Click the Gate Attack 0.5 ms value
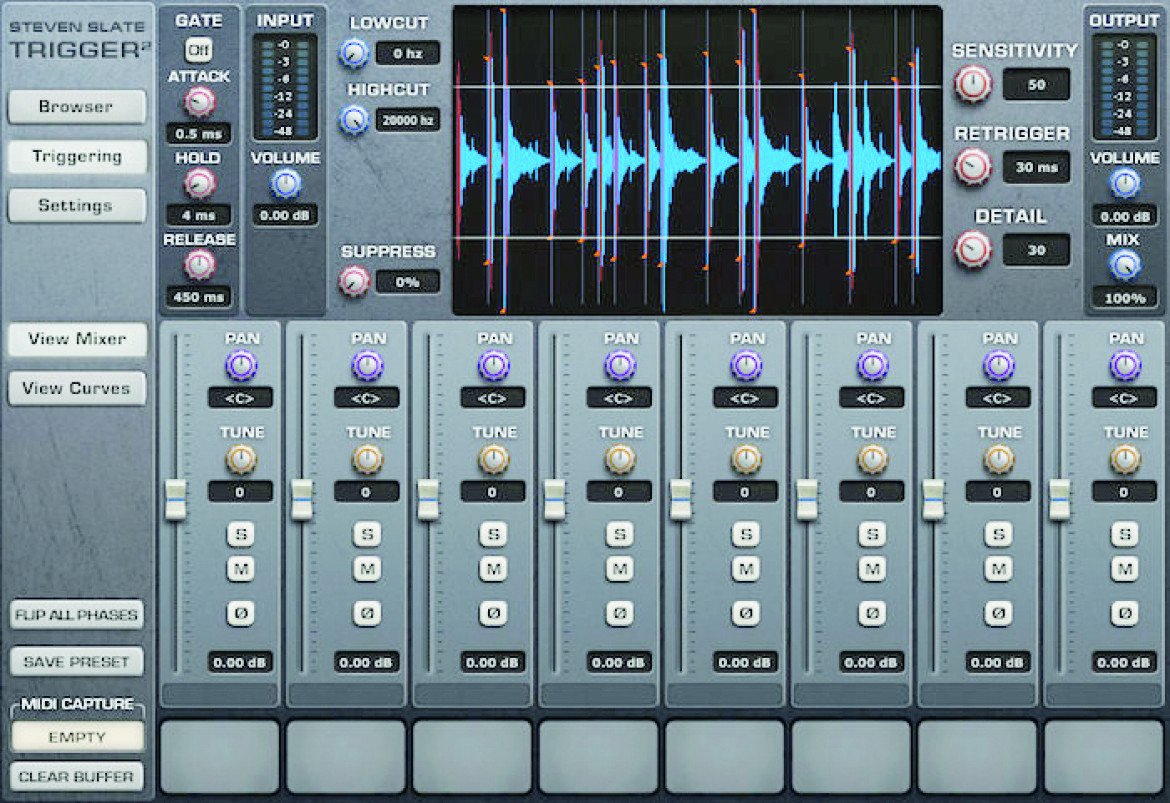Screen dimensions: 1170x803 point(198,134)
